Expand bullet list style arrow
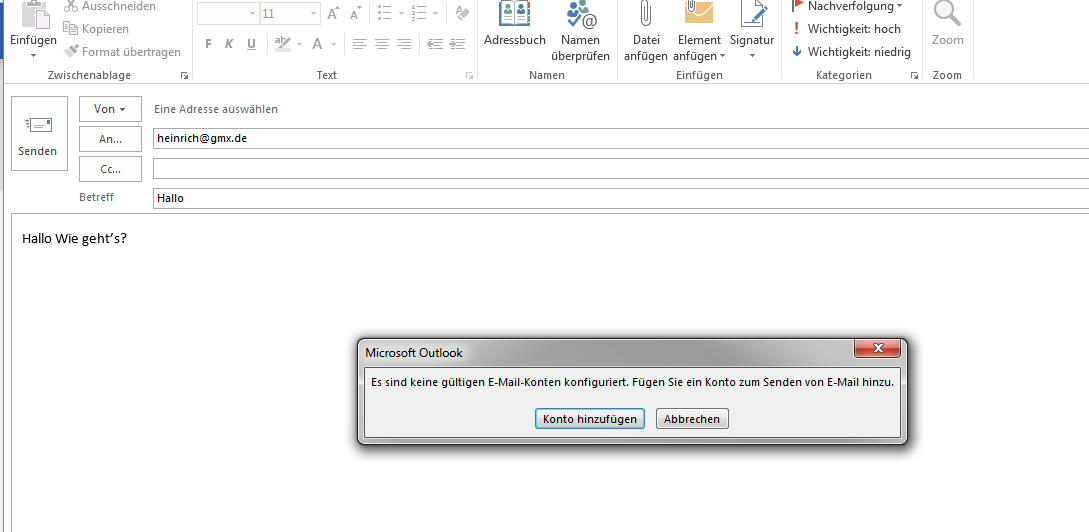The image size is (1089, 532). coord(399,13)
